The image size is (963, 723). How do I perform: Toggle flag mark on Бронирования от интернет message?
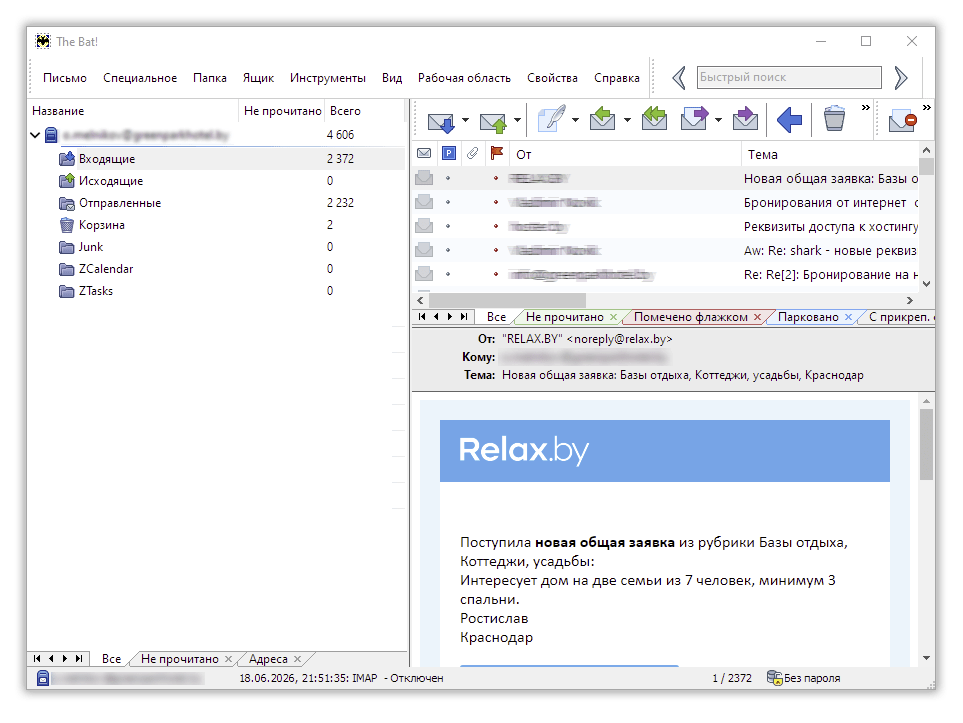pos(496,203)
